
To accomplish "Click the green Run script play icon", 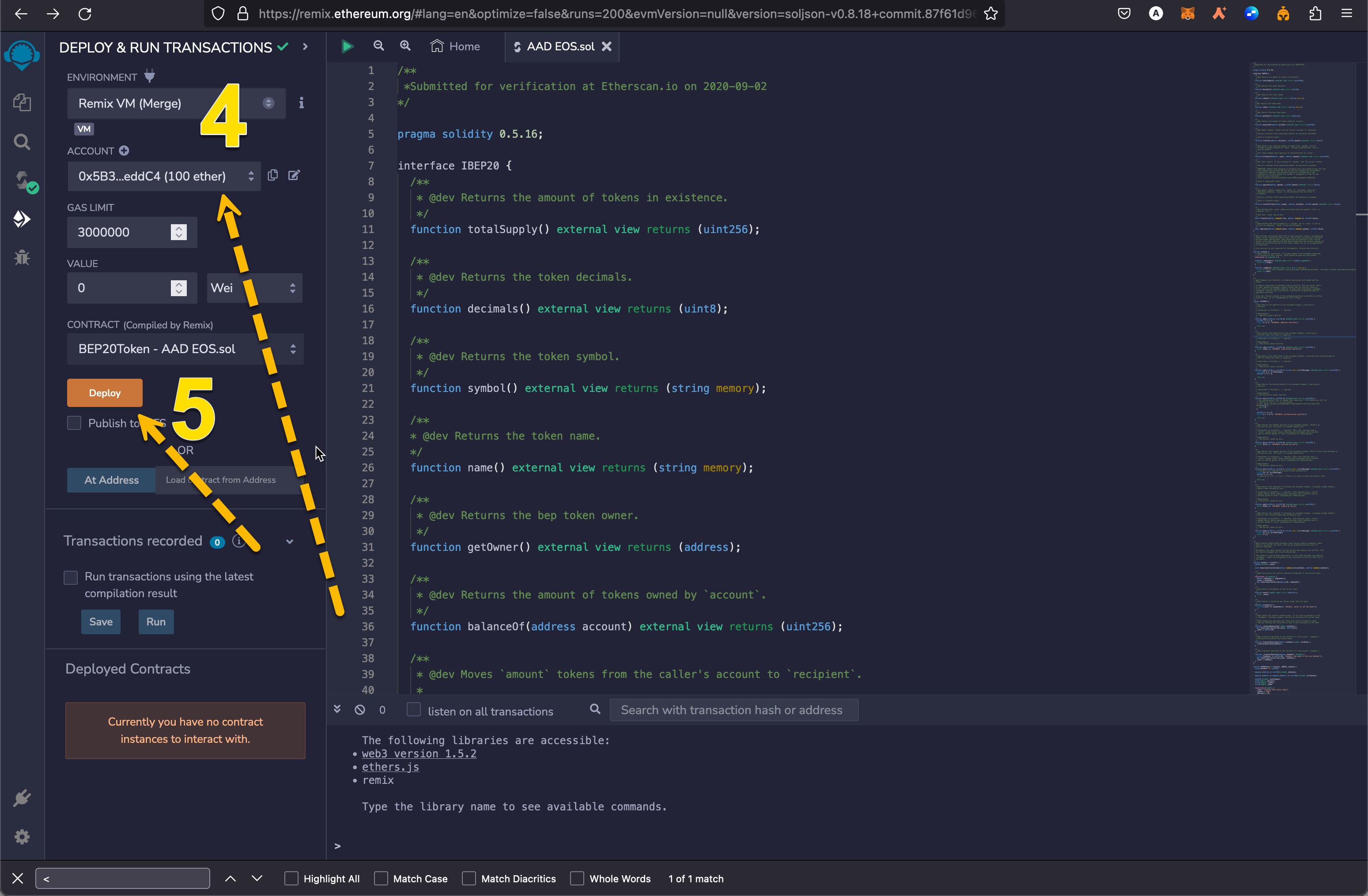I will [347, 46].
